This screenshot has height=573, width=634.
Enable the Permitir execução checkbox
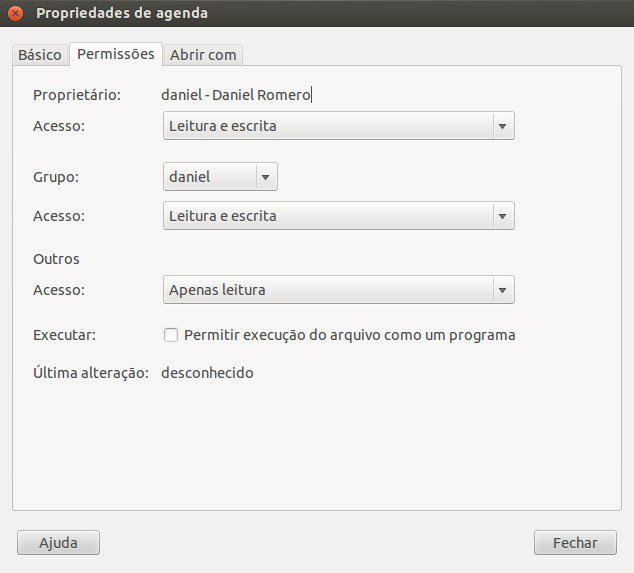(x=171, y=335)
